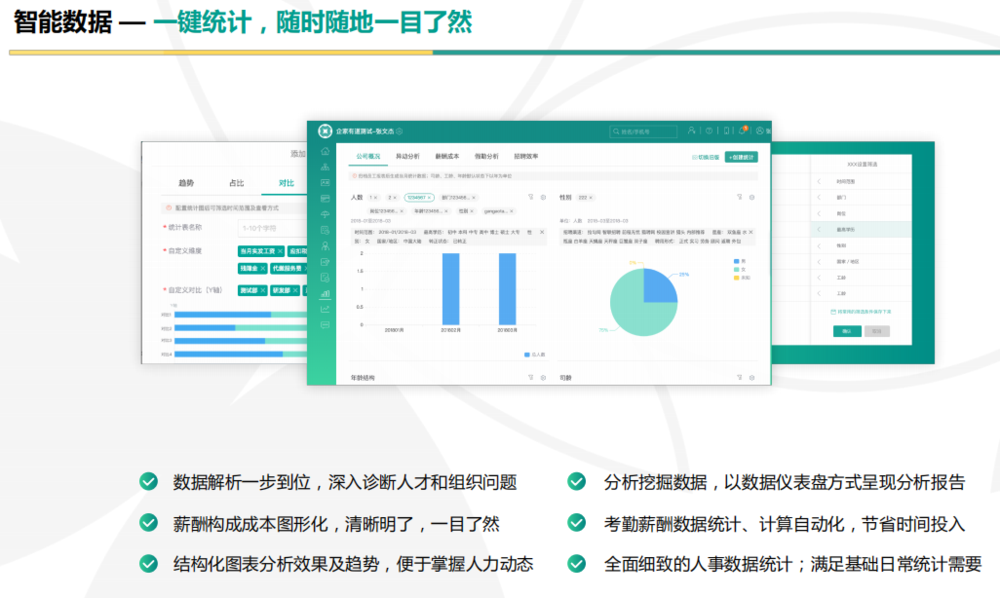Click the mobile phone icon in header

click(727, 131)
